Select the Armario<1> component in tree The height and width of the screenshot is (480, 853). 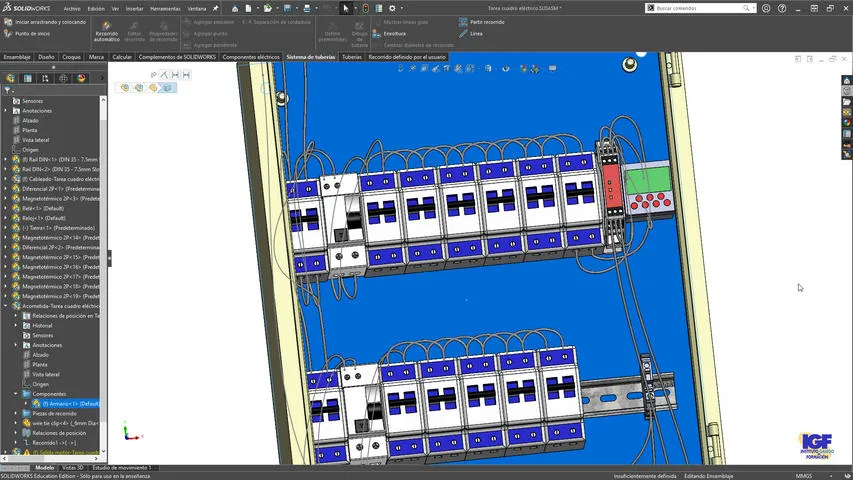point(65,404)
